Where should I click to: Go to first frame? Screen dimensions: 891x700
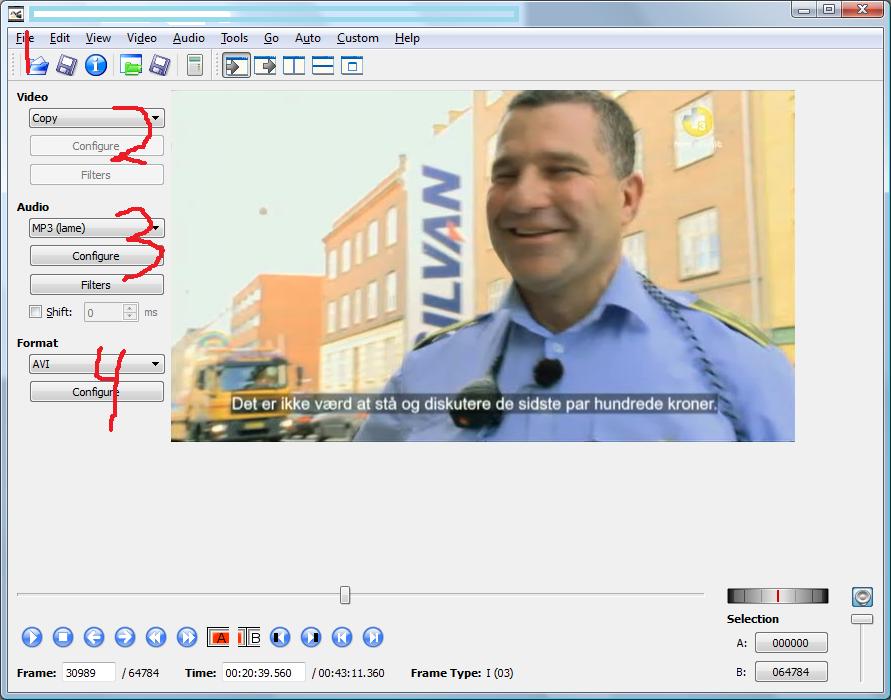[342, 637]
